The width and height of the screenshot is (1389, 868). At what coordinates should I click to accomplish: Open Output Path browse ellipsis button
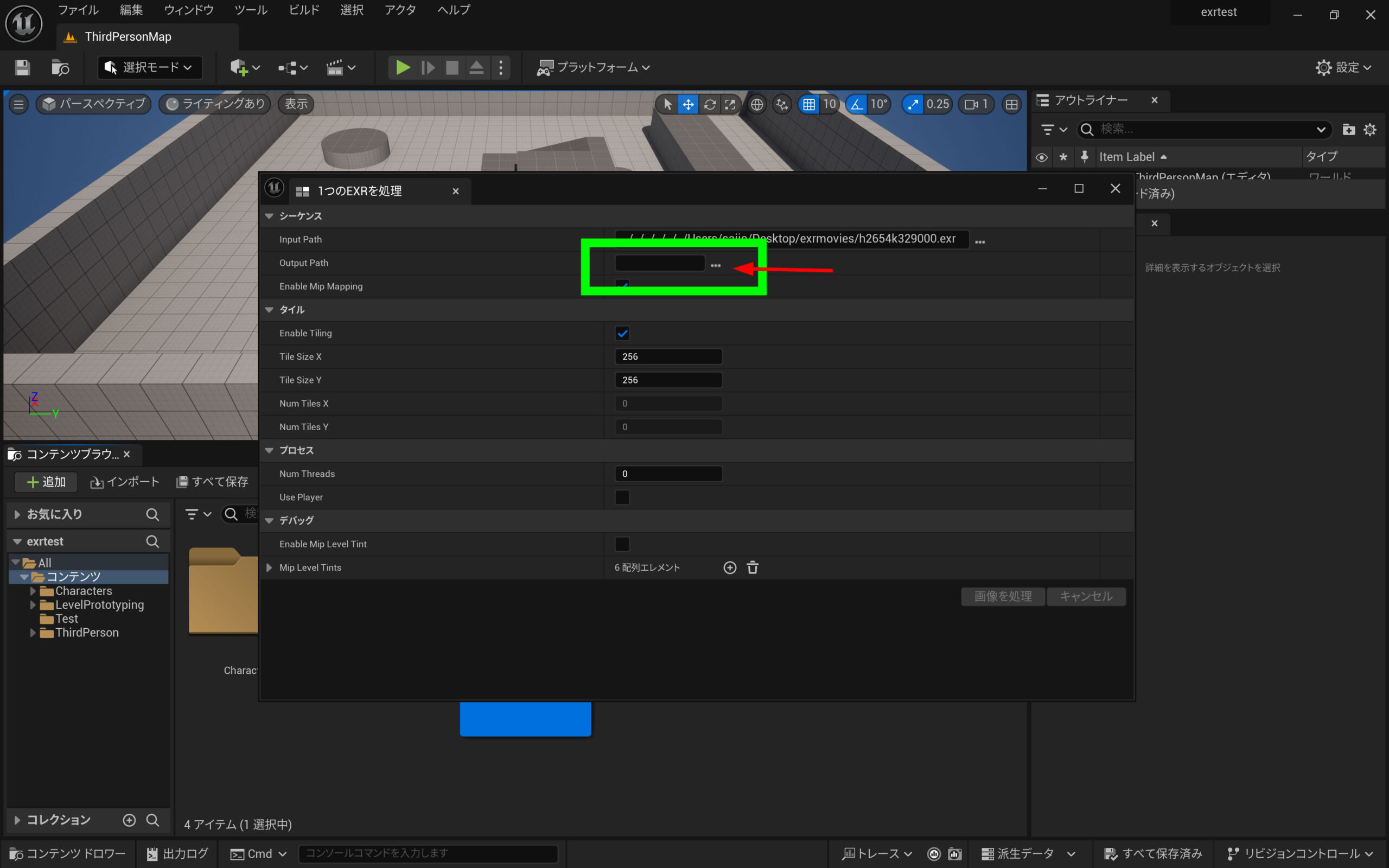(x=715, y=265)
